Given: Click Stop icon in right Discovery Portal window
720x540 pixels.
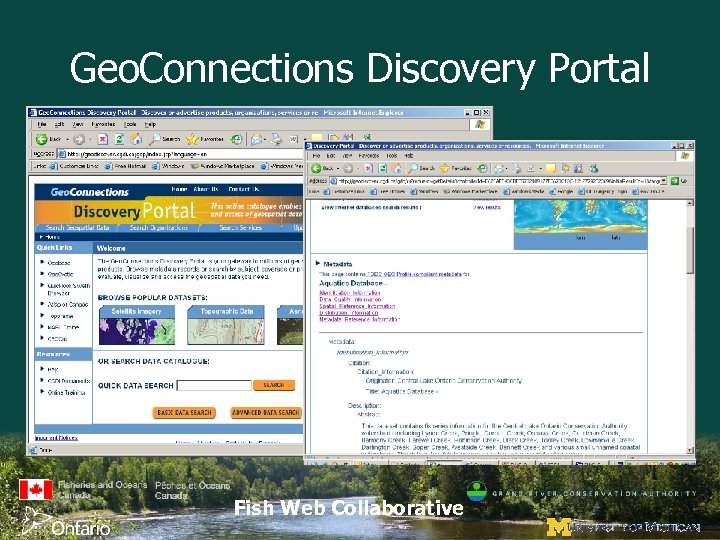Looking at the screenshot, I should click(x=368, y=169).
